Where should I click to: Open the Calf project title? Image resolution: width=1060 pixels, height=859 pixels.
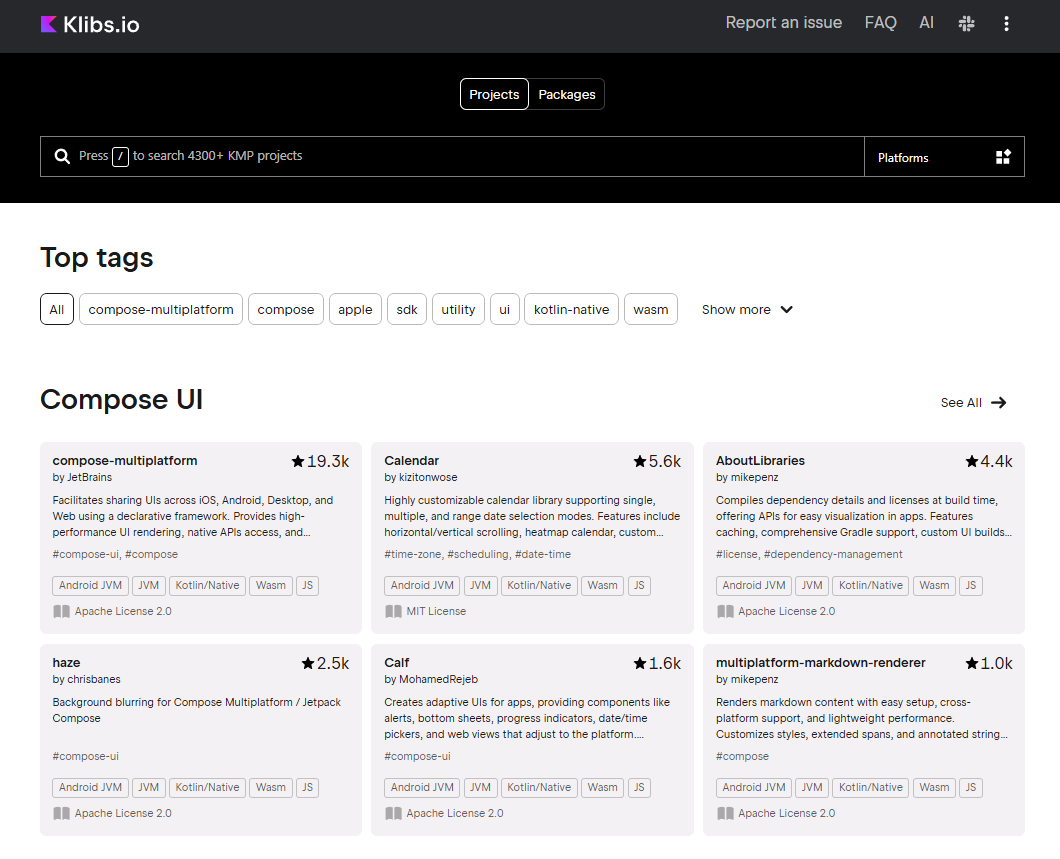coord(397,663)
